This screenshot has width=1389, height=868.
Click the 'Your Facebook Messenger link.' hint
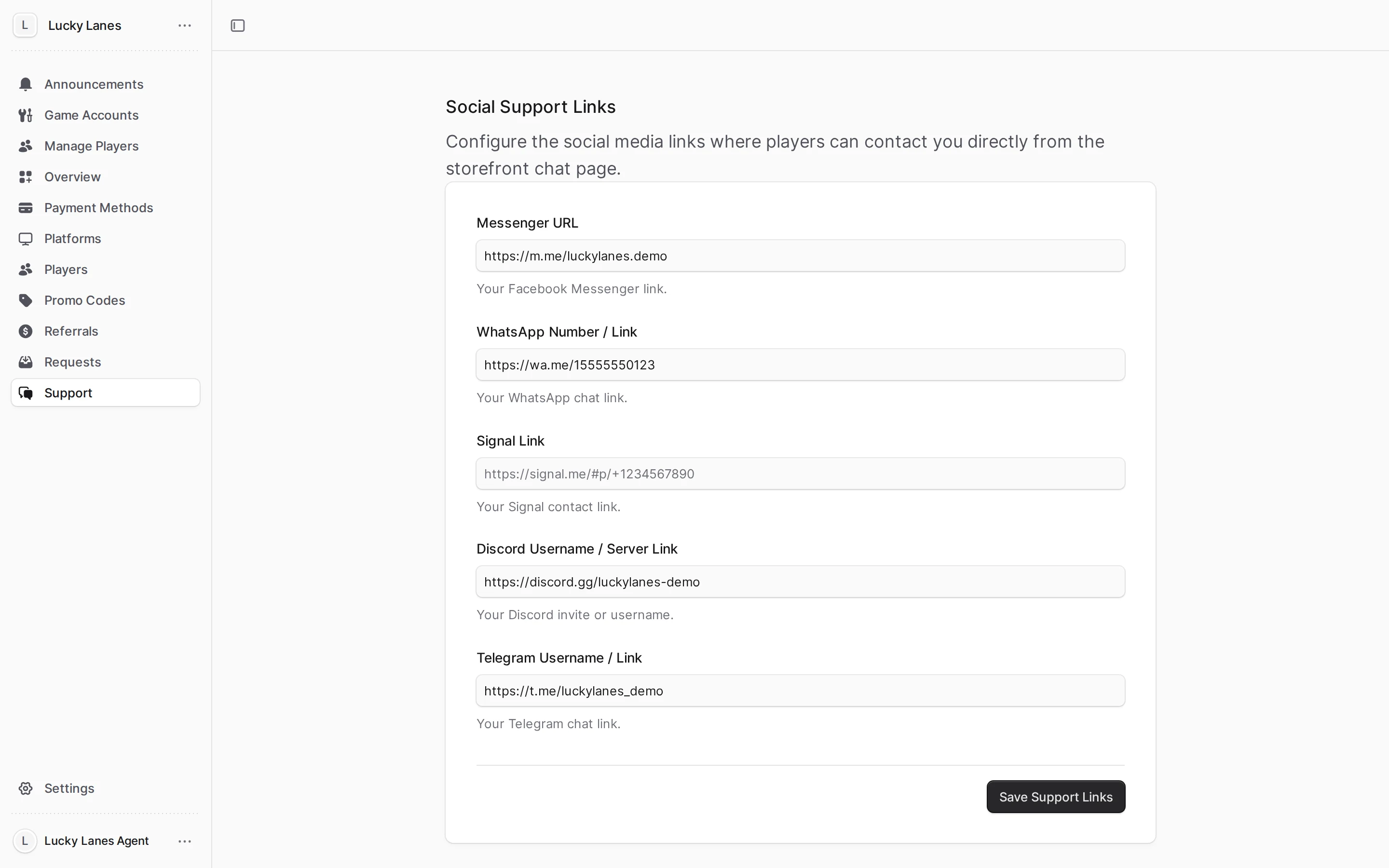[x=571, y=289]
